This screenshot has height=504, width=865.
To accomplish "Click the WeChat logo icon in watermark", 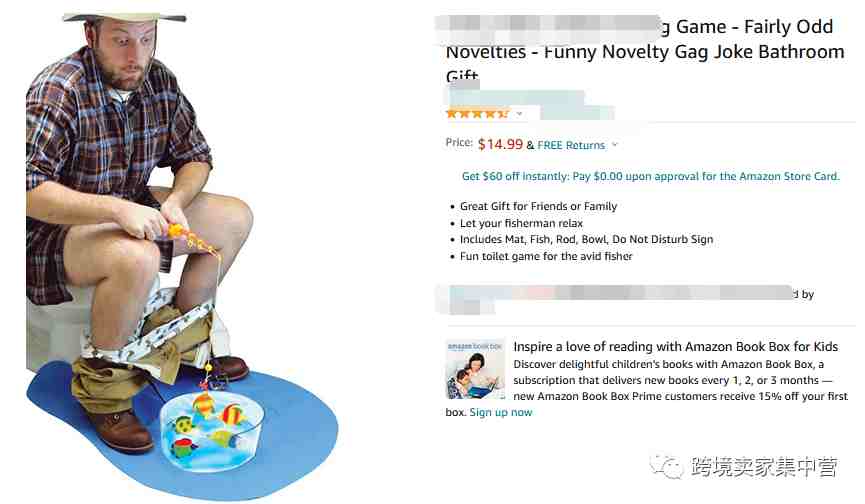I will pos(666,467).
